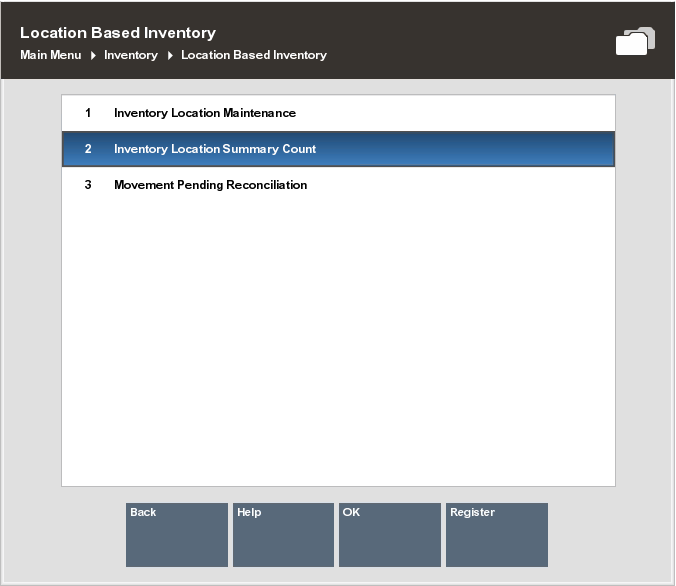Navigate to Main Menu breadcrumb
Viewport: 676px width, 586px height.
(50, 55)
